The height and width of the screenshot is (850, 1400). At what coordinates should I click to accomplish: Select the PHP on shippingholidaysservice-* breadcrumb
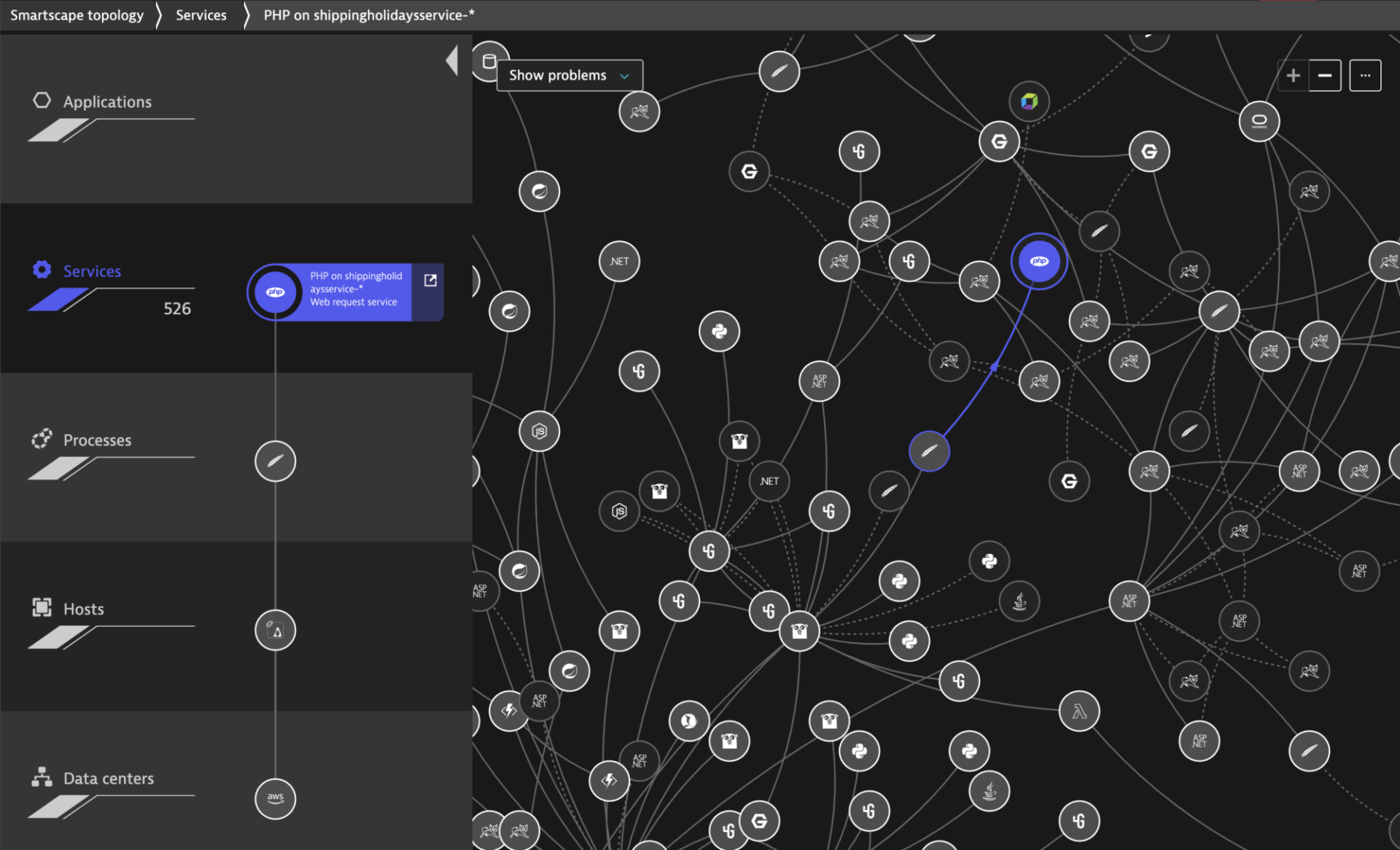pos(369,15)
